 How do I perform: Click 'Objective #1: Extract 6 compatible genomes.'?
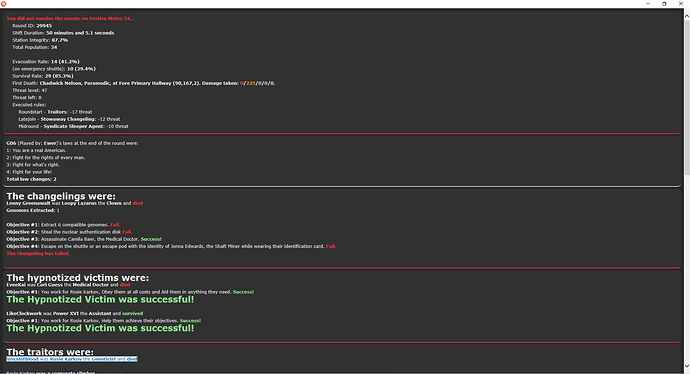63,225
